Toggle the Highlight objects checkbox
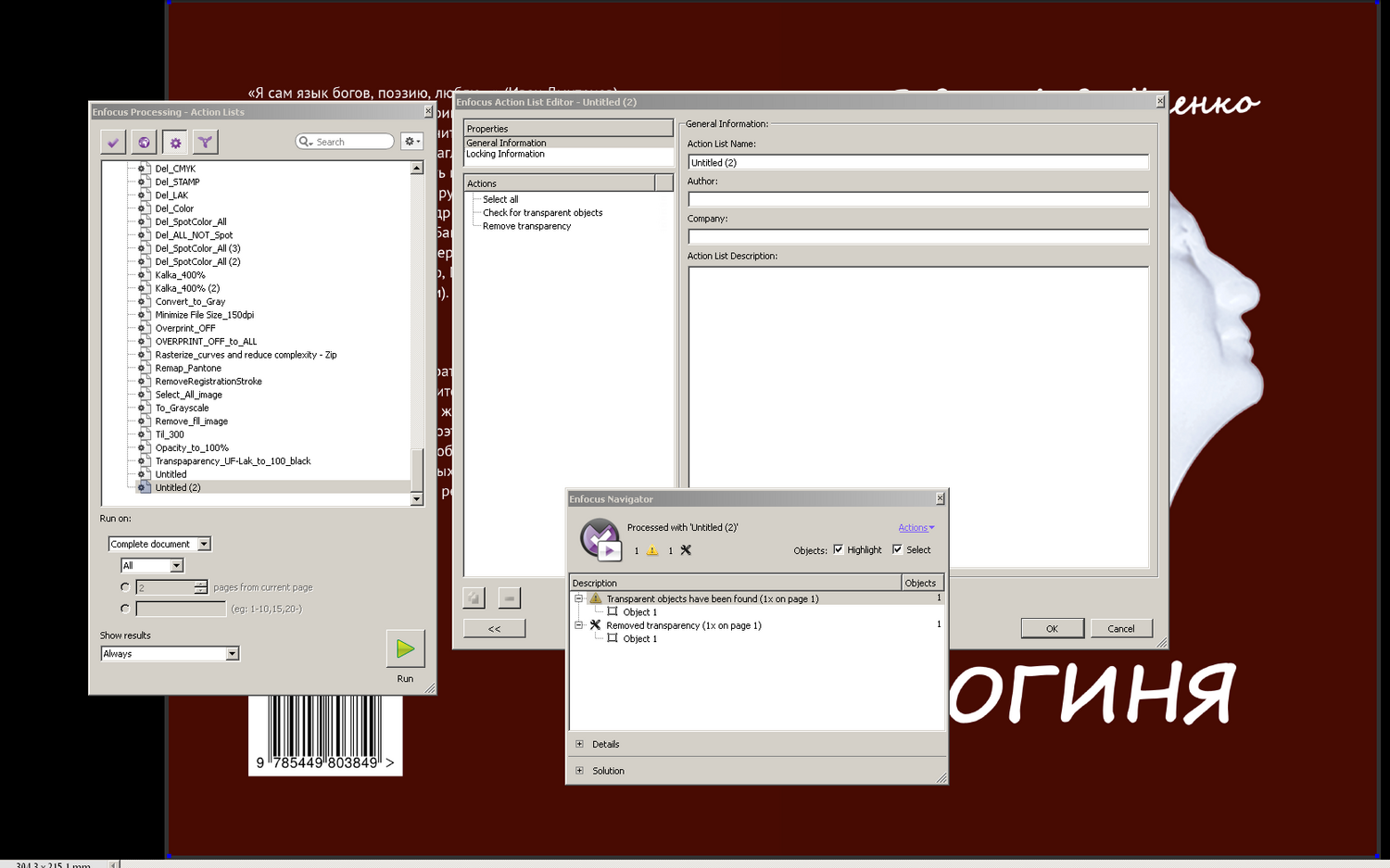Screen dimensions: 1390x868 coord(839,549)
